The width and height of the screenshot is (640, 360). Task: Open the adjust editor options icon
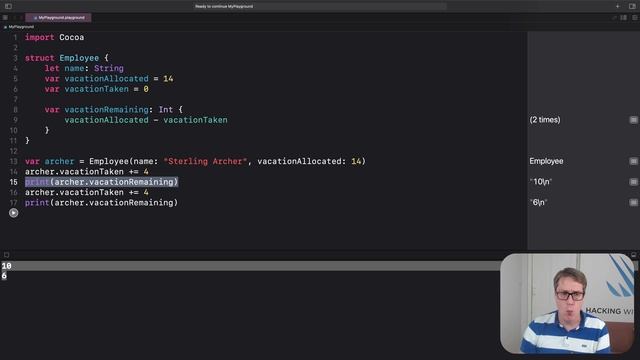tap(624, 18)
